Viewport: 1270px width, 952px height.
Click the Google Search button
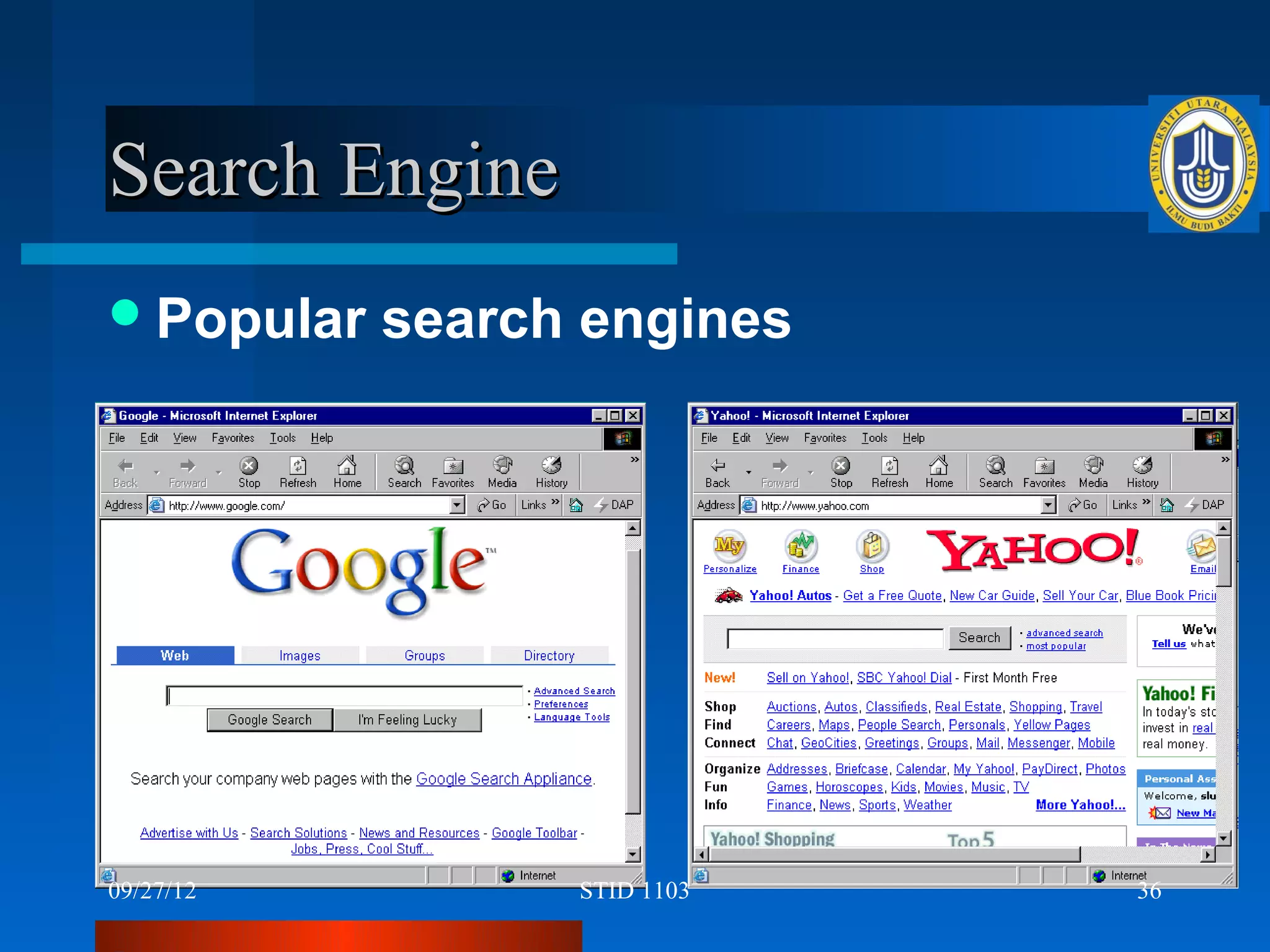coord(270,720)
